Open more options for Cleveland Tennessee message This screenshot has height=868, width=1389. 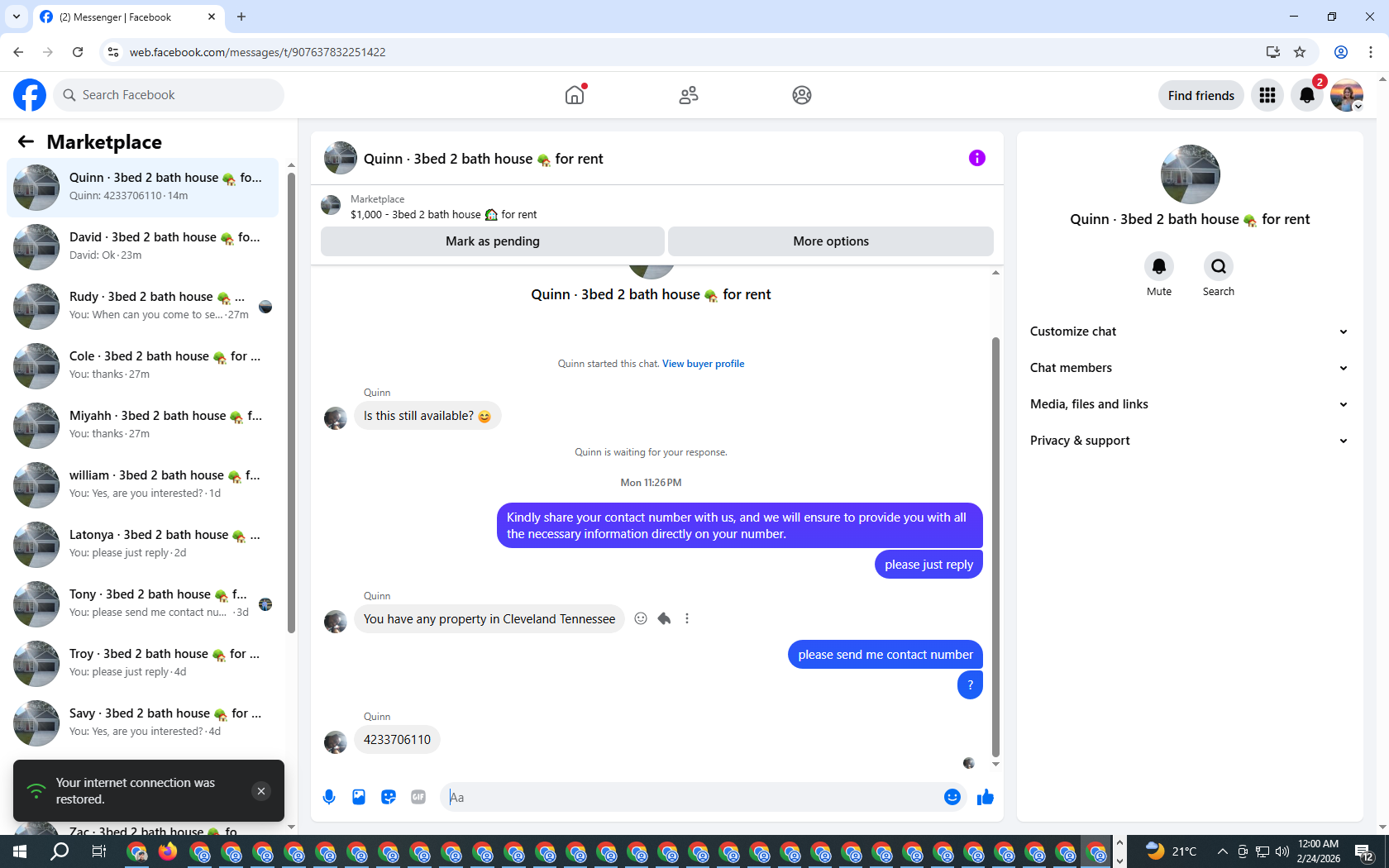click(687, 618)
